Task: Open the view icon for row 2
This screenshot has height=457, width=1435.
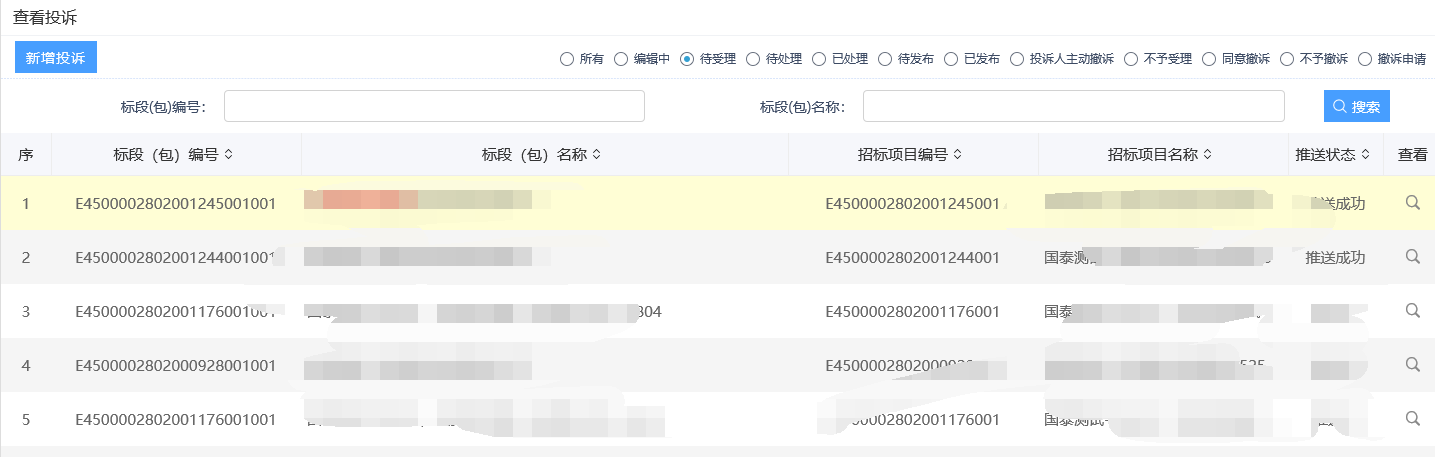Action: pos(1412,257)
